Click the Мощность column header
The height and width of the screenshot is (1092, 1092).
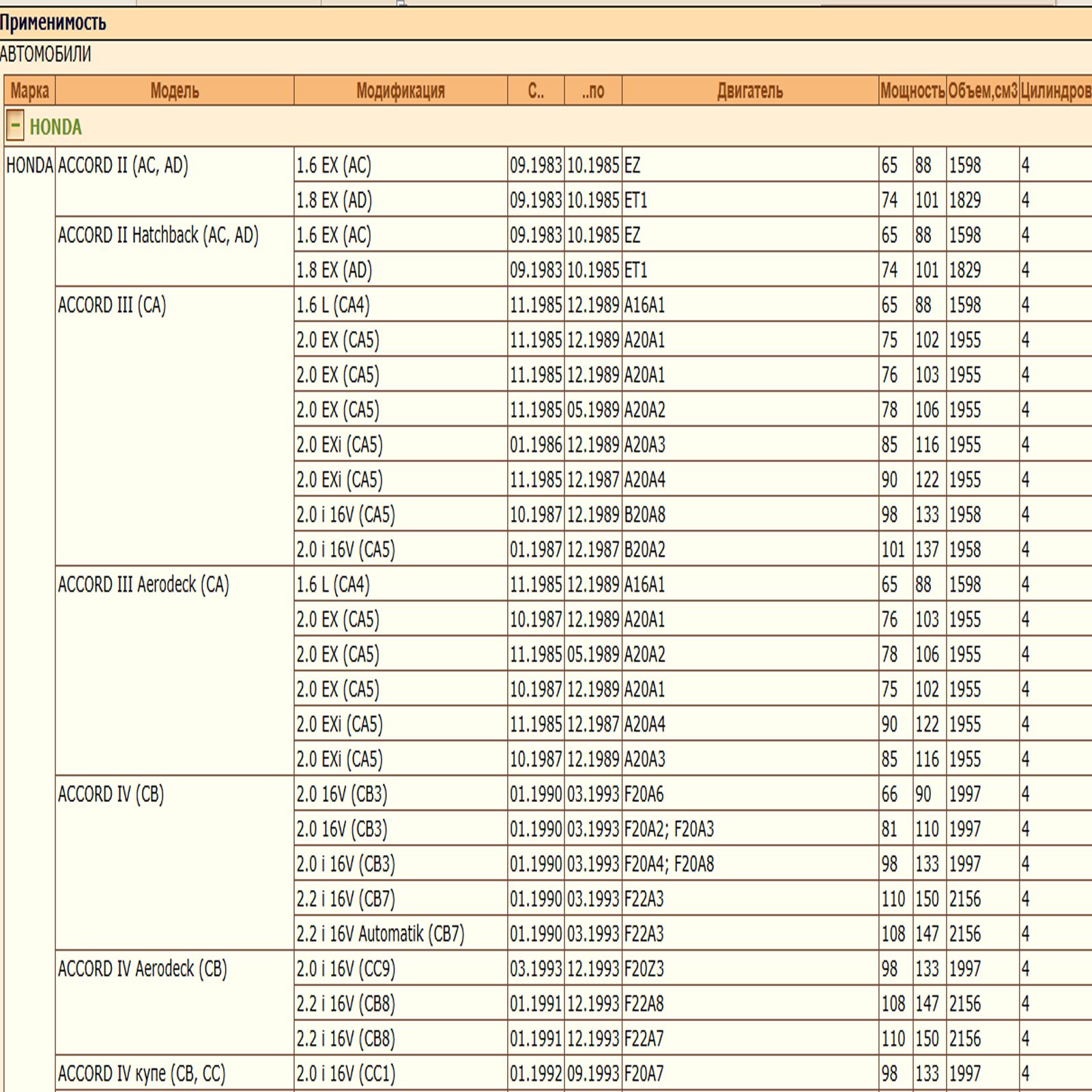point(912,91)
